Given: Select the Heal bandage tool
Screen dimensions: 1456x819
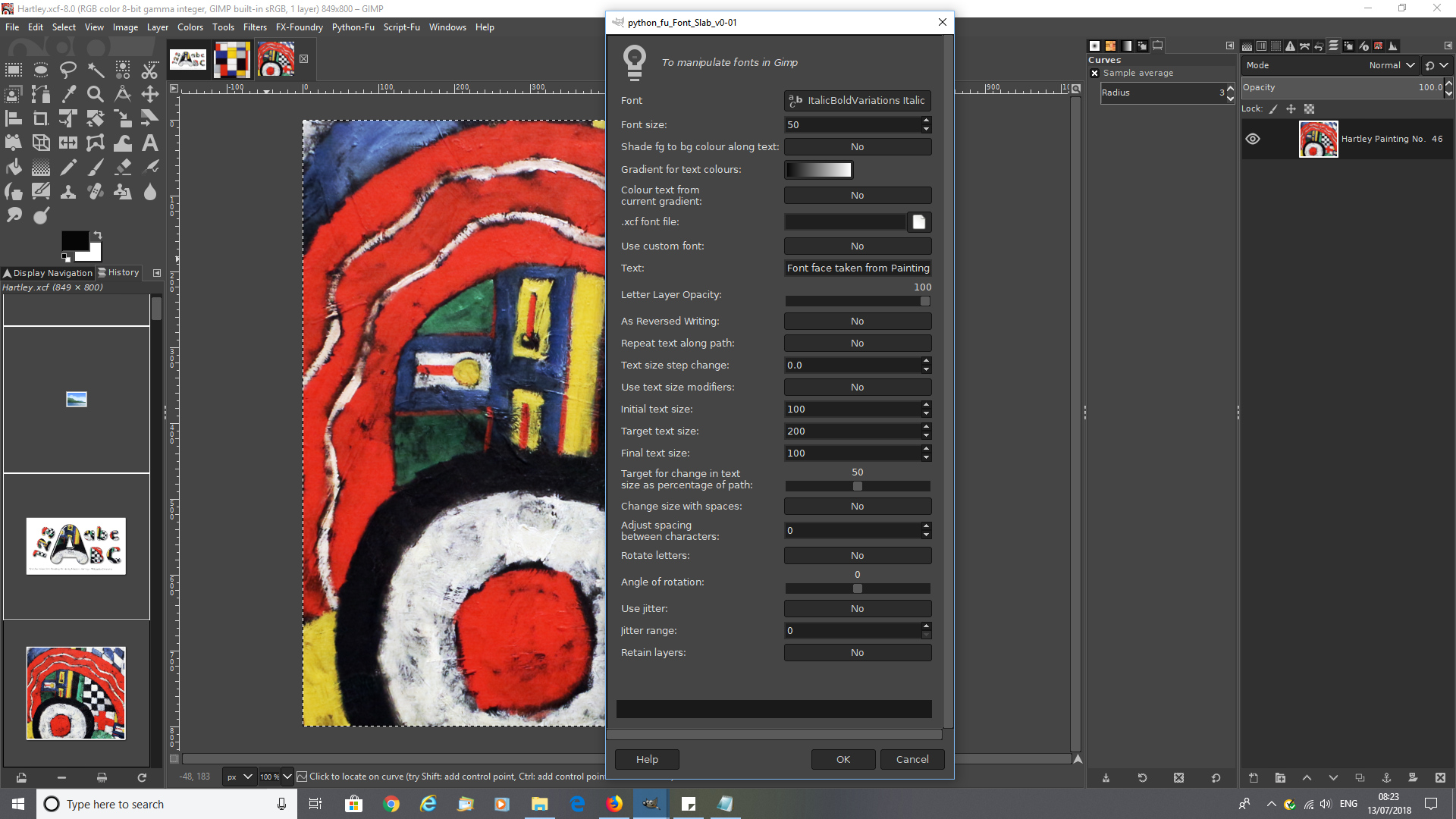Looking at the screenshot, I should (96, 192).
